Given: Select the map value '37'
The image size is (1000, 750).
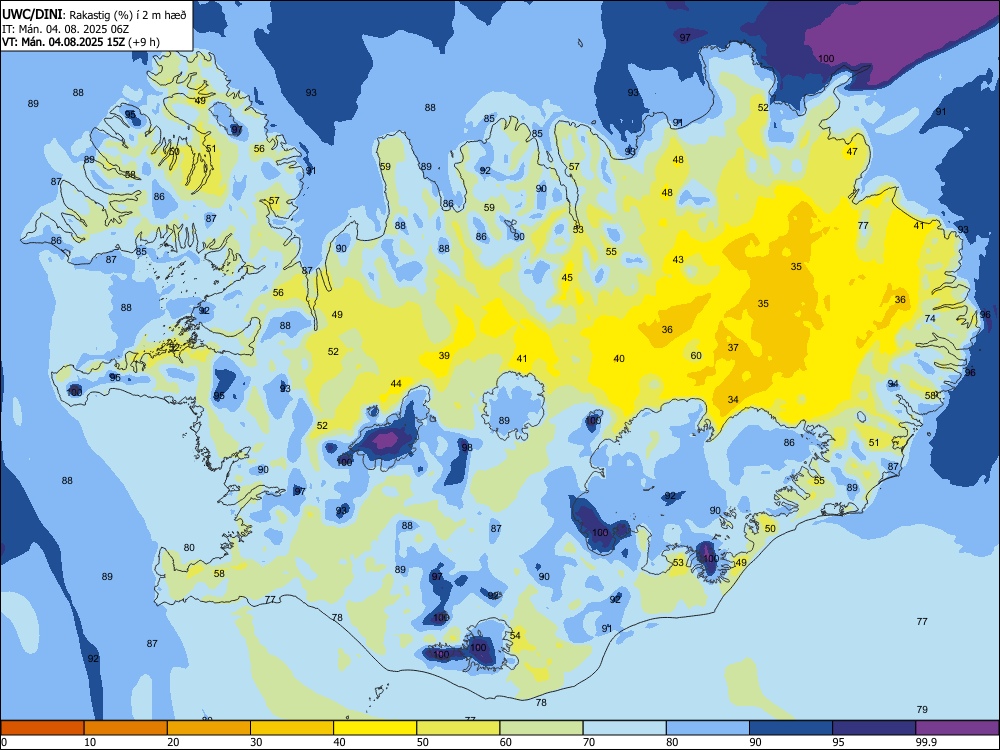Looking at the screenshot, I should [x=733, y=348].
